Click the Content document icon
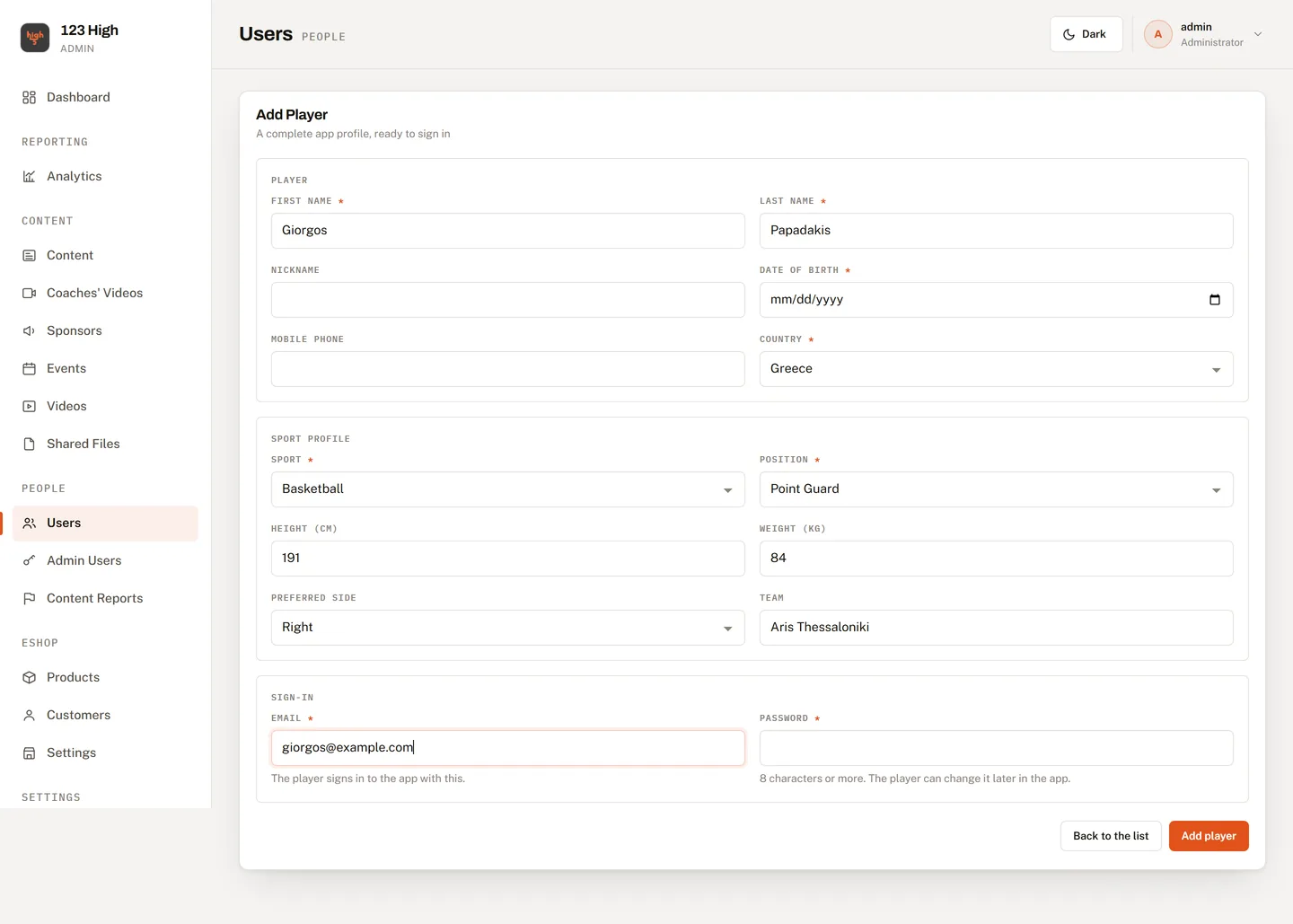This screenshot has height=924, width=1293. 29,255
